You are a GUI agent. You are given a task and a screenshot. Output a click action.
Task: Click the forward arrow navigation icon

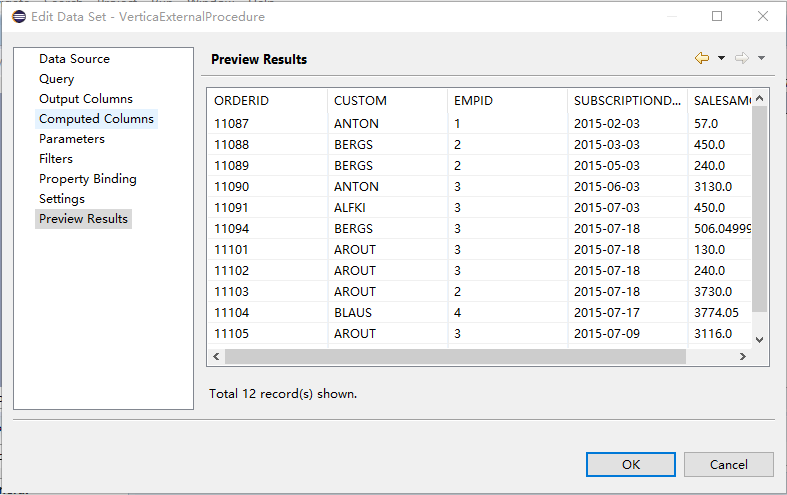(742, 59)
